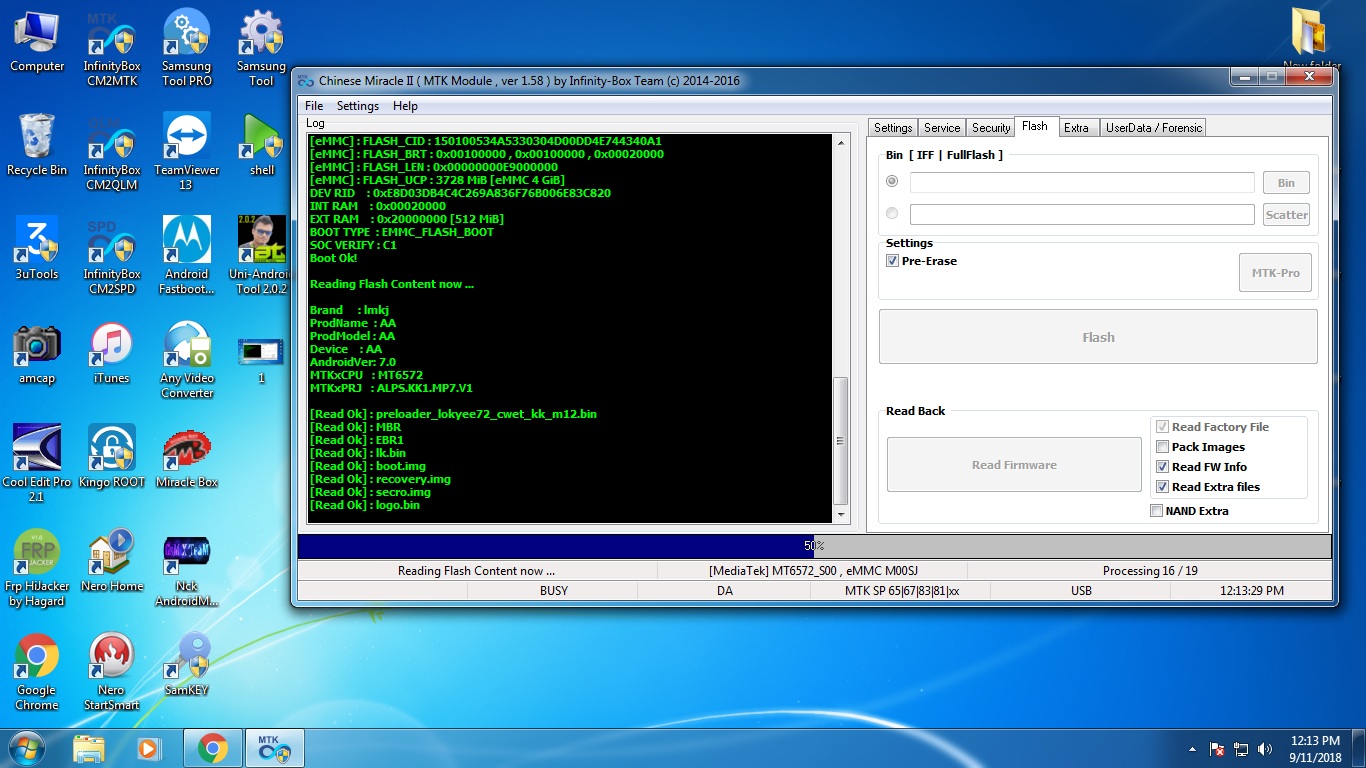Click the large Flash button

[x=1098, y=337]
